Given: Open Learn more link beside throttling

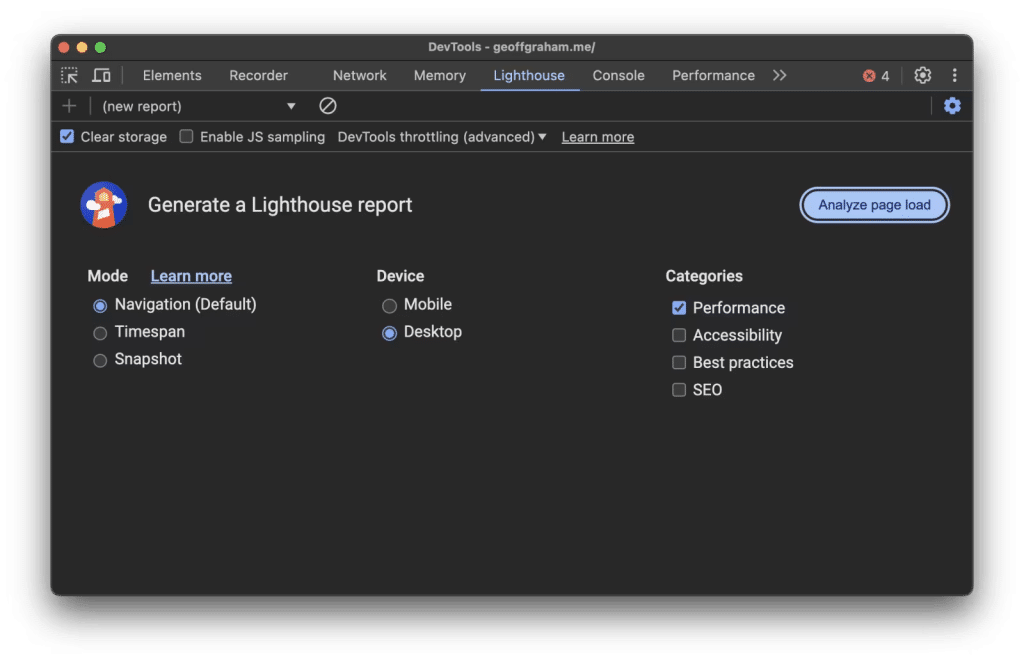Looking at the screenshot, I should tap(598, 137).
